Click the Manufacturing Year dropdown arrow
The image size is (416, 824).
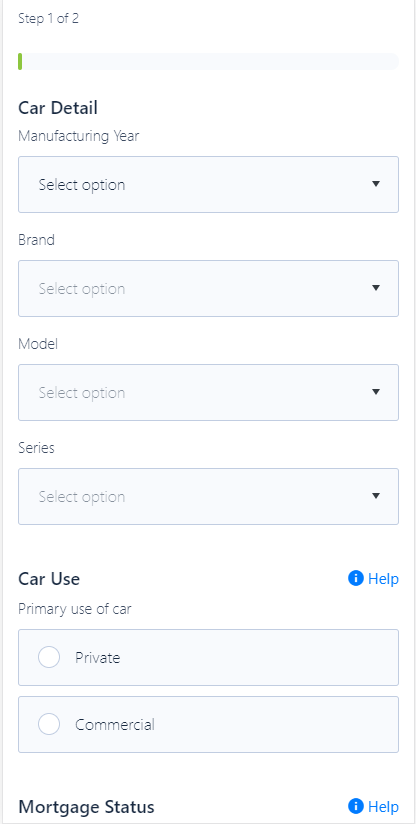[376, 184]
